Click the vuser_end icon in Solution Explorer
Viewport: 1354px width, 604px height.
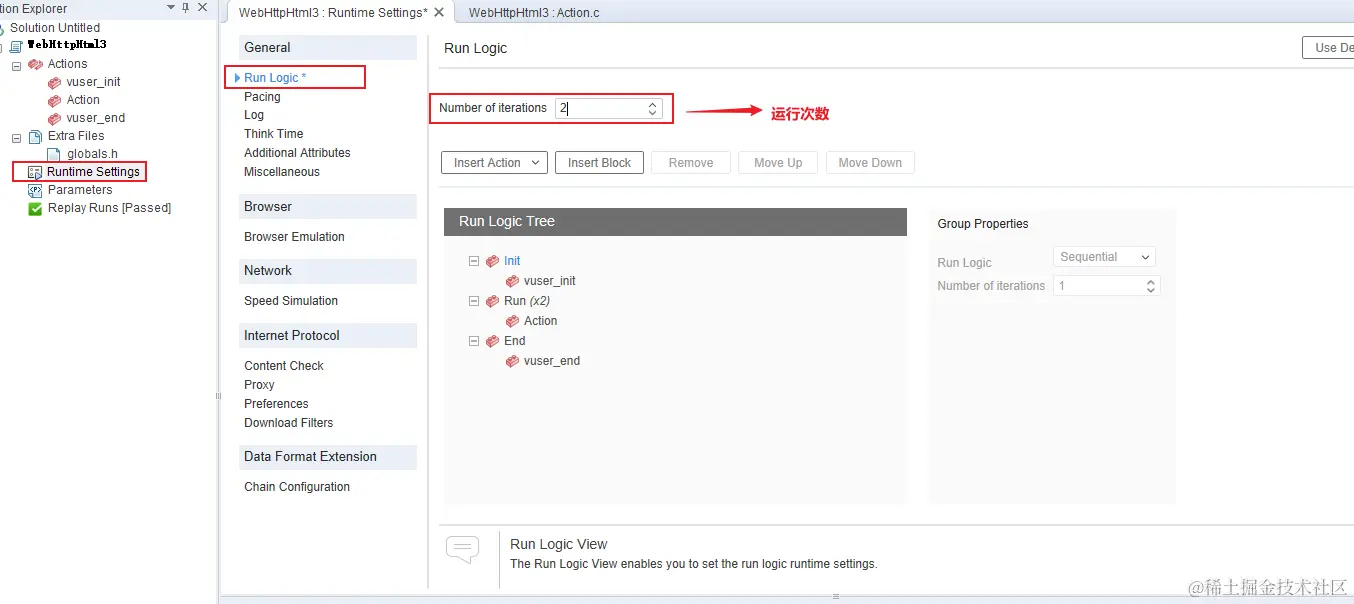55,118
